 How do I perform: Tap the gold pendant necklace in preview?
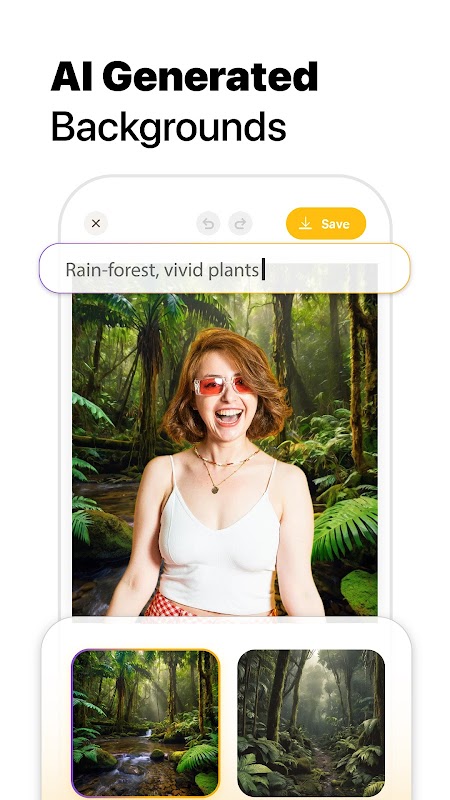click(x=215, y=489)
